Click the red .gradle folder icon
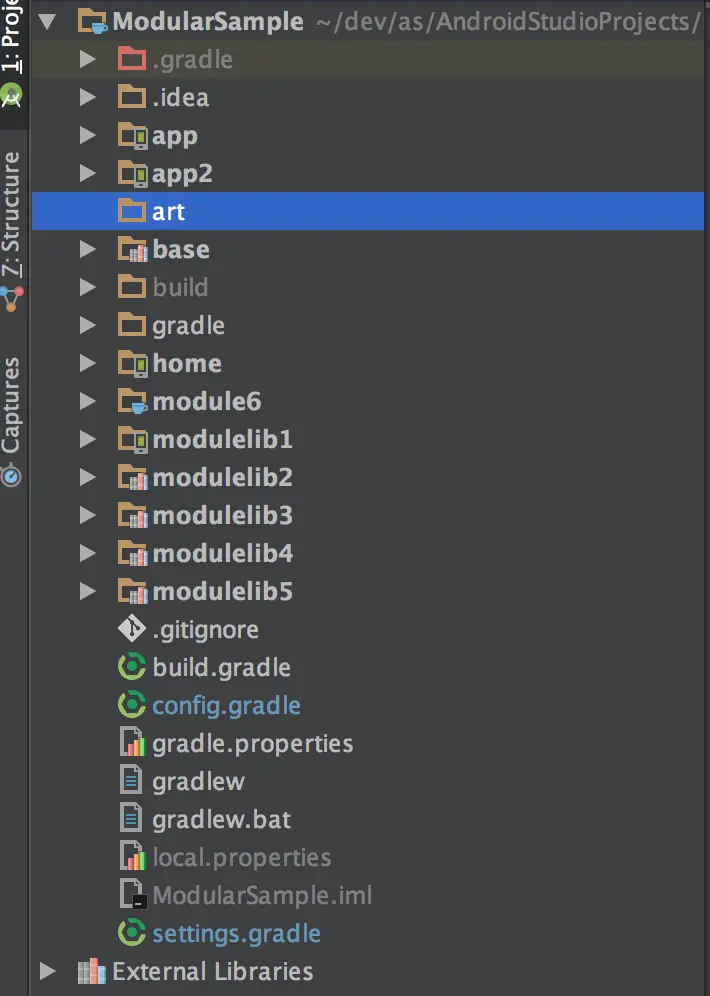 132,58
